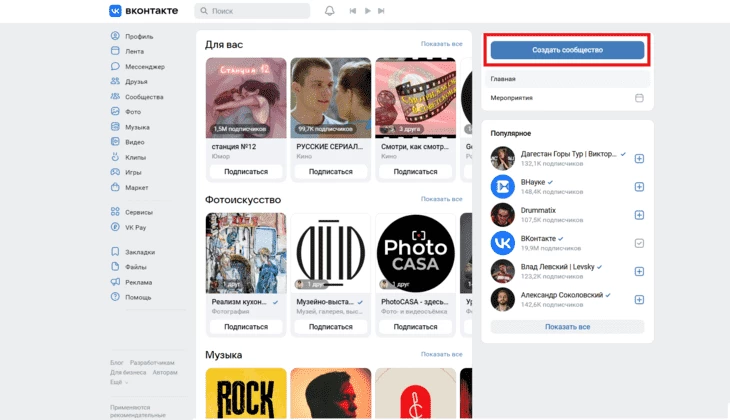Open РУССКИЕ СЕРИАЛЫ thumbnail
The height and width of the screenshot is (420, 730).
coord(331,98)
